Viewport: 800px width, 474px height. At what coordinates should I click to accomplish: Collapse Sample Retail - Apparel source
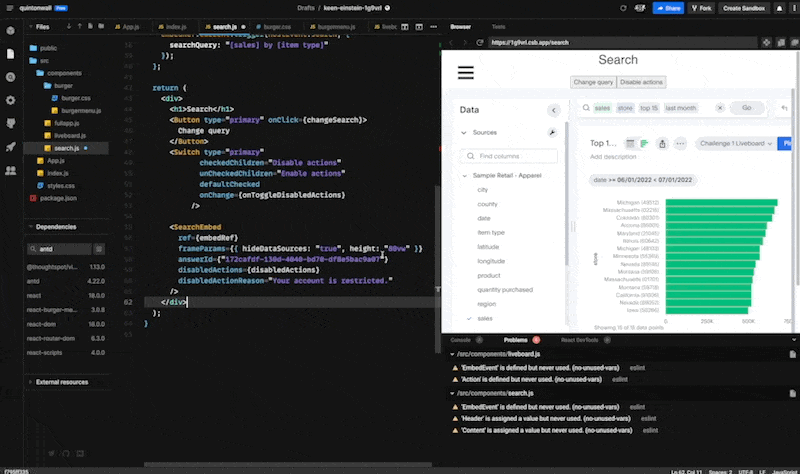point(464,176)
